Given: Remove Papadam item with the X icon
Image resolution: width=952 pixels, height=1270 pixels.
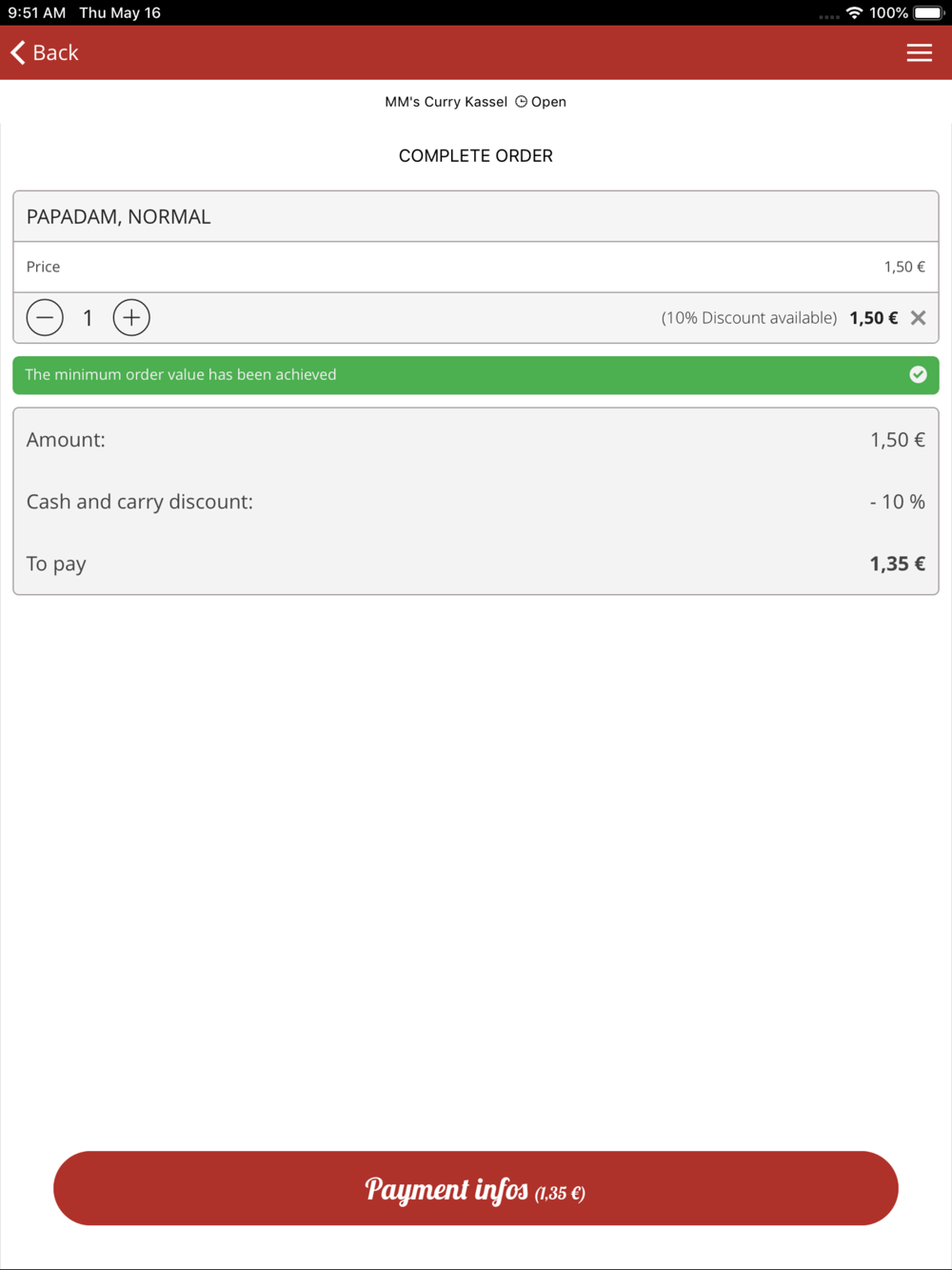Looking at the screenshot, I should tap(918, 318).
